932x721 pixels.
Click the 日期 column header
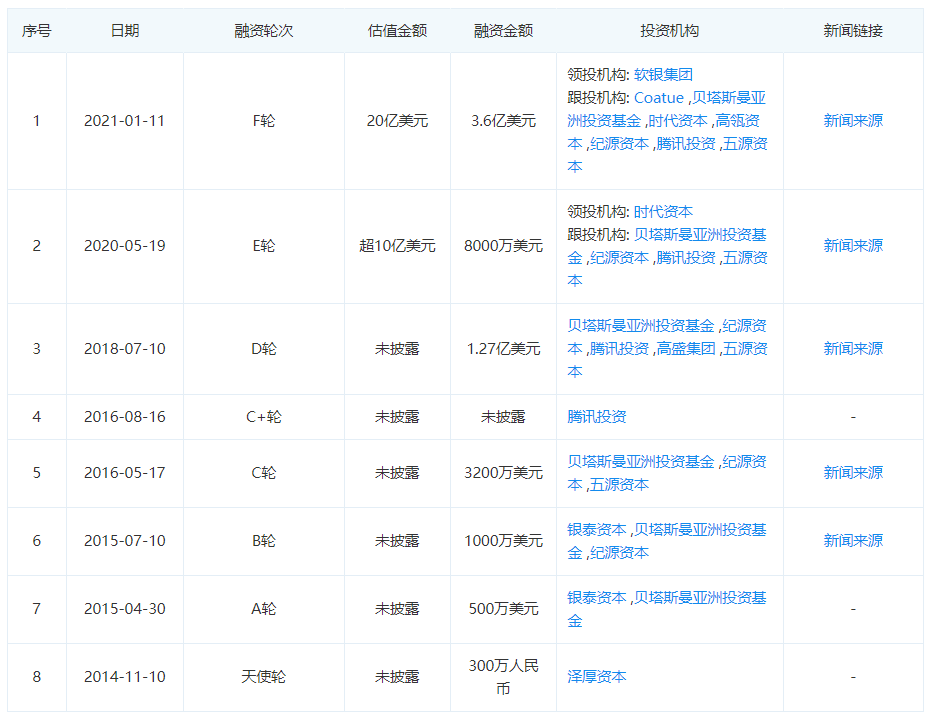125,31
